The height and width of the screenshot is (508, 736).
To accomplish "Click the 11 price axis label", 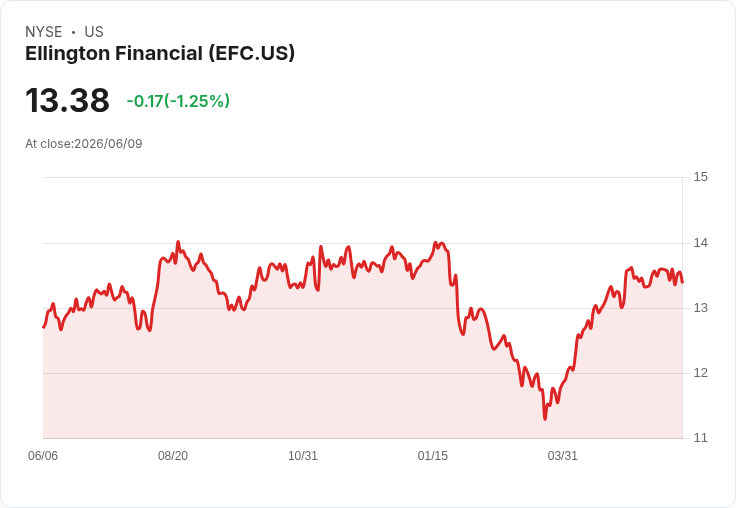I will tap(700, 438).
